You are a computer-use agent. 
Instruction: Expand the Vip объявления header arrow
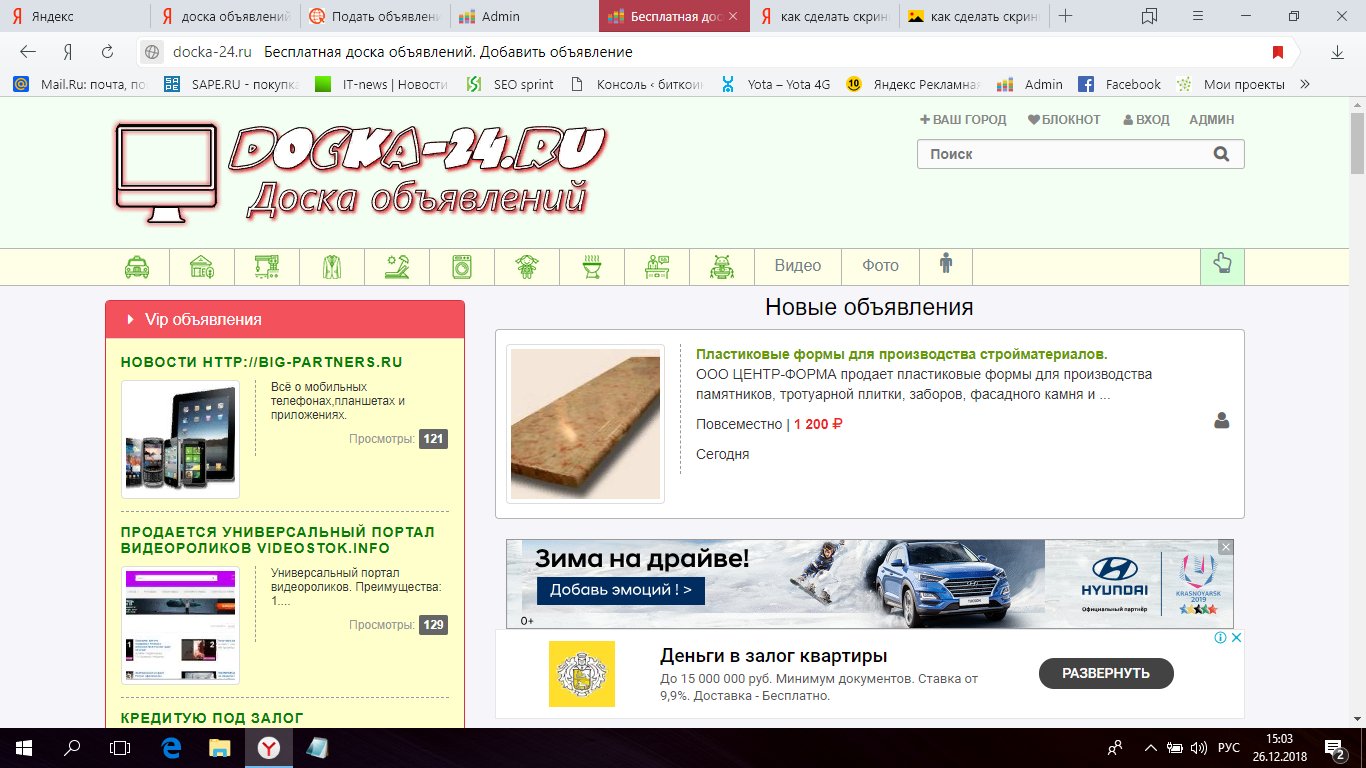pos(130,320)
